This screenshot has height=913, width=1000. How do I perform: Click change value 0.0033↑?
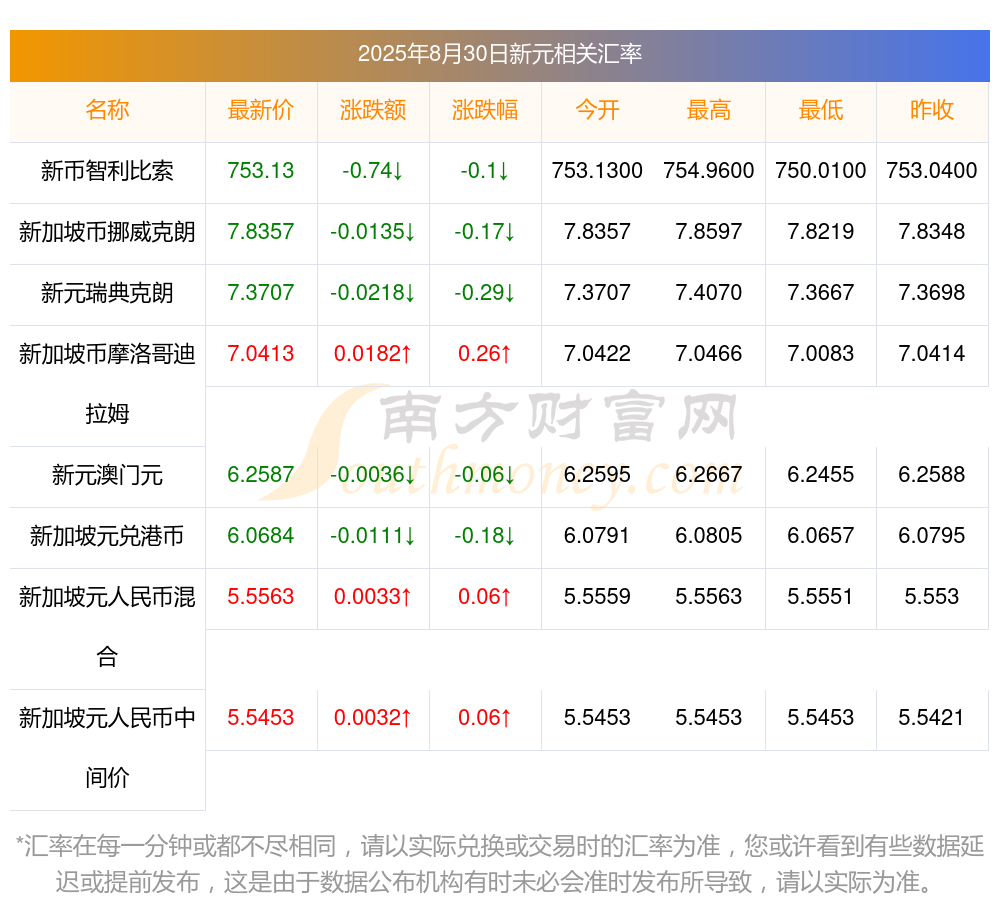(x=373, y=597)
